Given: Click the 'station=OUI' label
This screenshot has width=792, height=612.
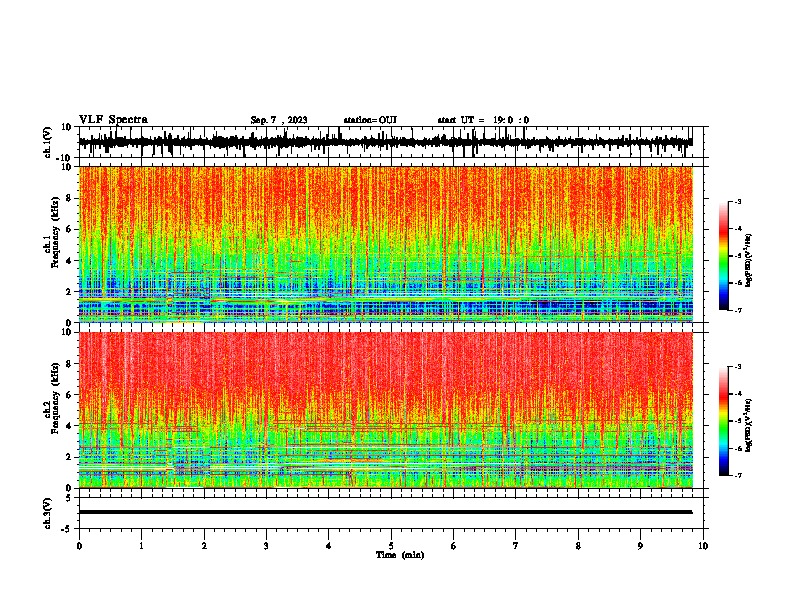Looking at the screenshot, I should 370,120.
